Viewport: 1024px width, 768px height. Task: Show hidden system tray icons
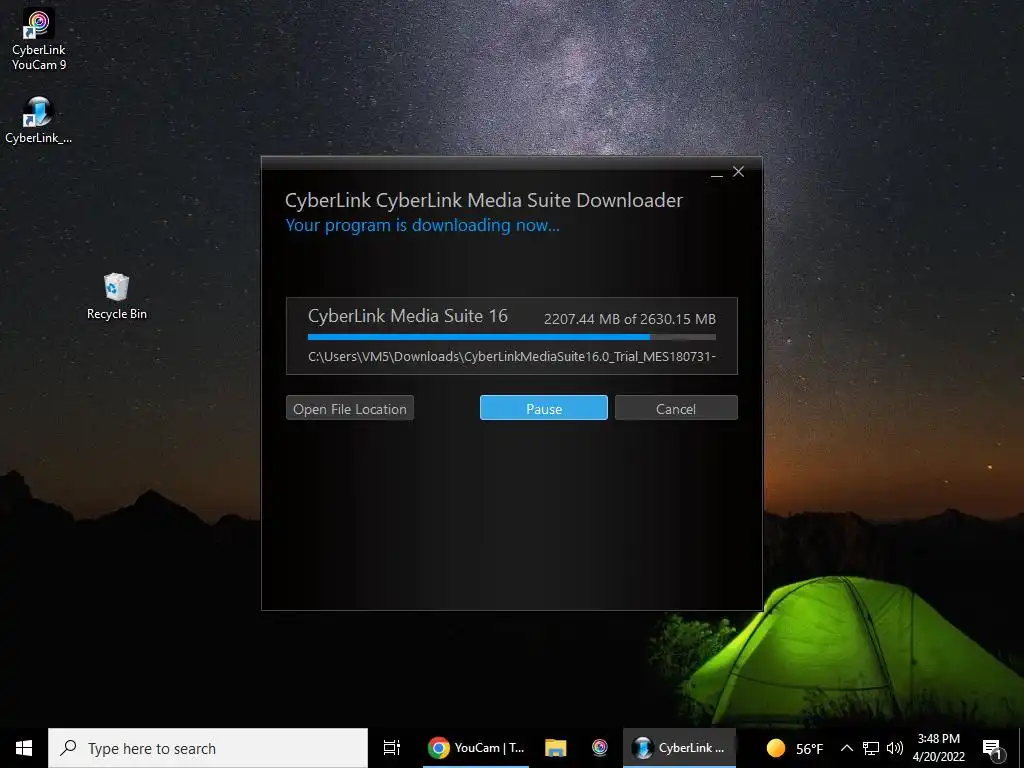pos(846,748)
